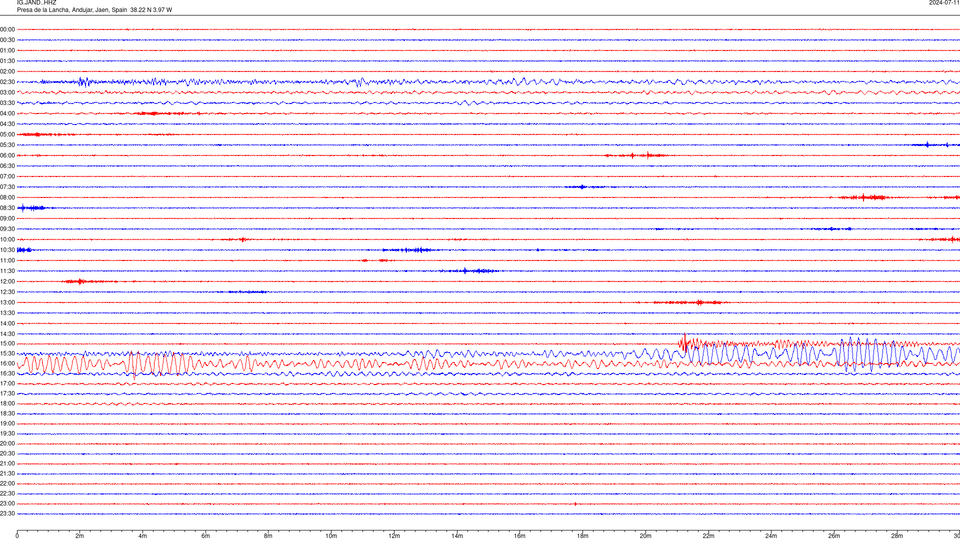Click the station location text 'Presa de la Lancha, Andujar'
This screenshot has width=960, height=540.
click(56, 10)
